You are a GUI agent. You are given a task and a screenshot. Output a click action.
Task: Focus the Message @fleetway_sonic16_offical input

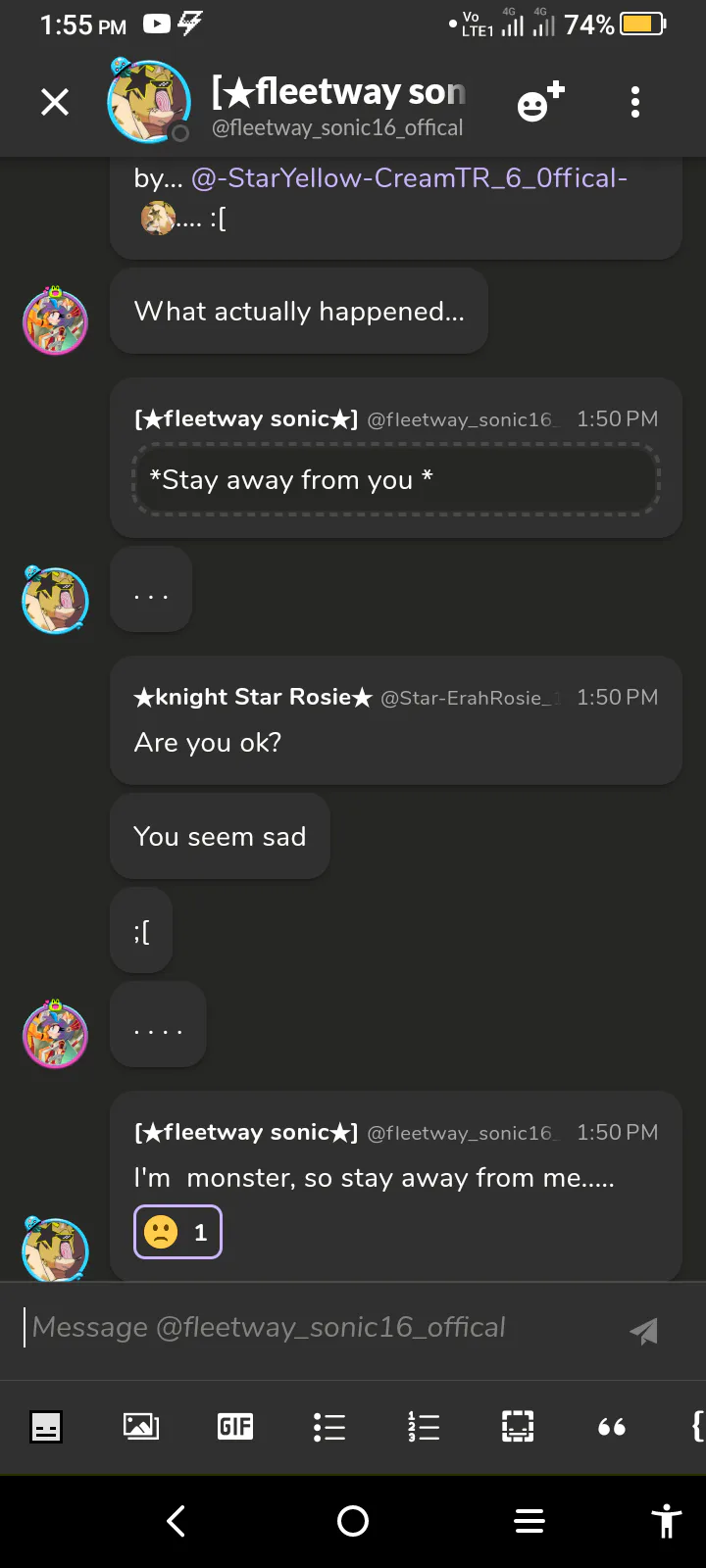pyautogui.click(x=314, y=1328)
